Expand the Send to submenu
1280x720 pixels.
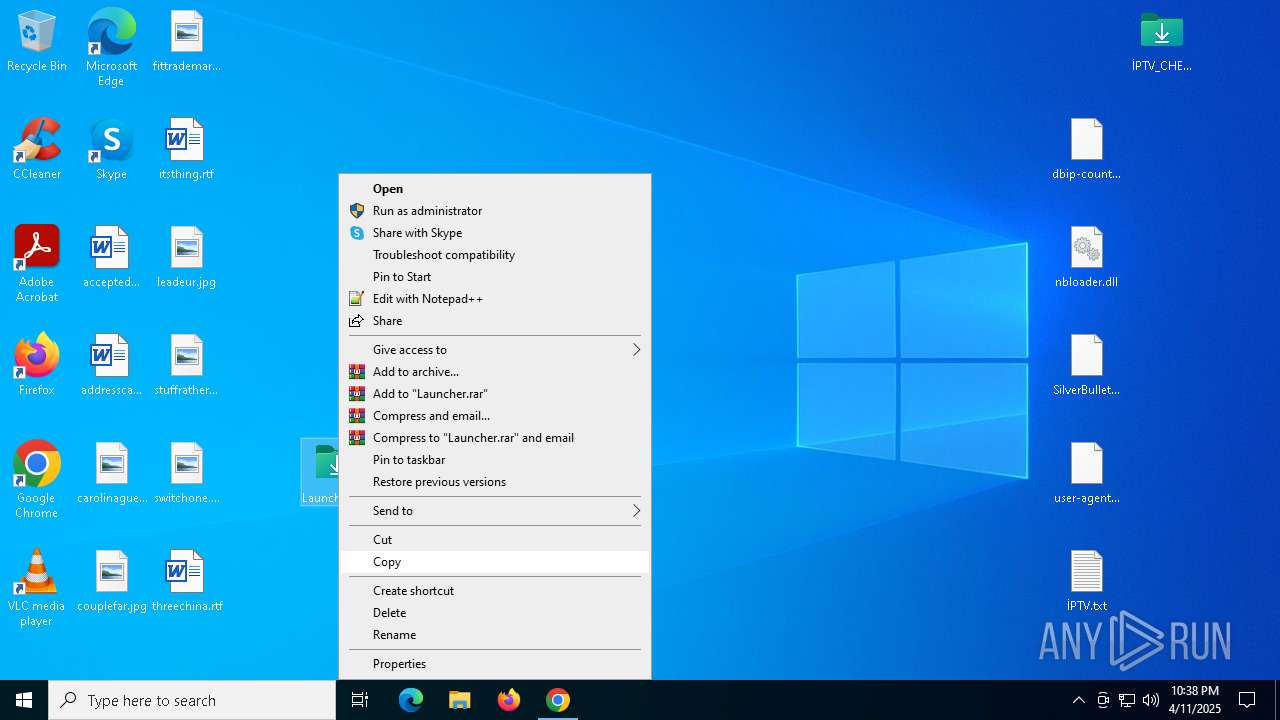pos(495,511)
